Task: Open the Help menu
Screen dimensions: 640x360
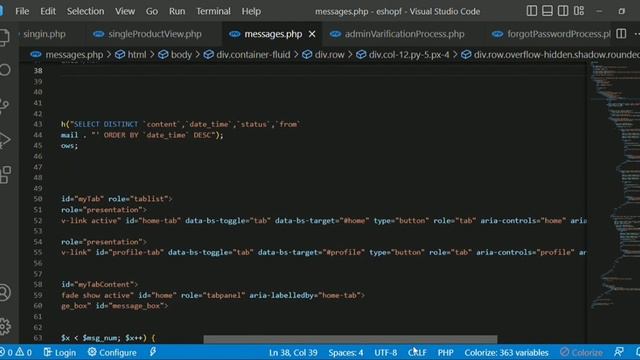Action: 251,11
